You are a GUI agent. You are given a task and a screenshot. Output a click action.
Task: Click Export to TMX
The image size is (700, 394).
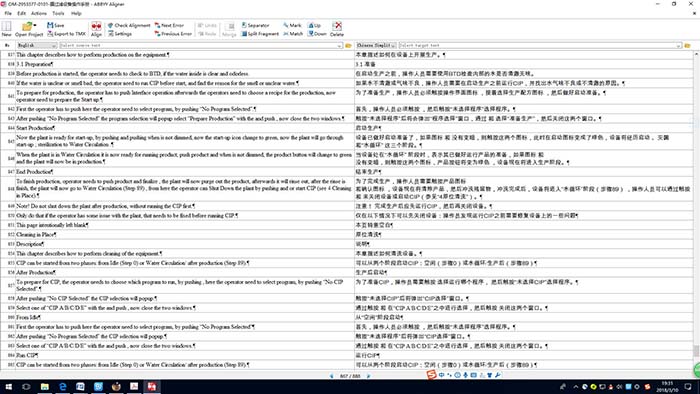66,34
